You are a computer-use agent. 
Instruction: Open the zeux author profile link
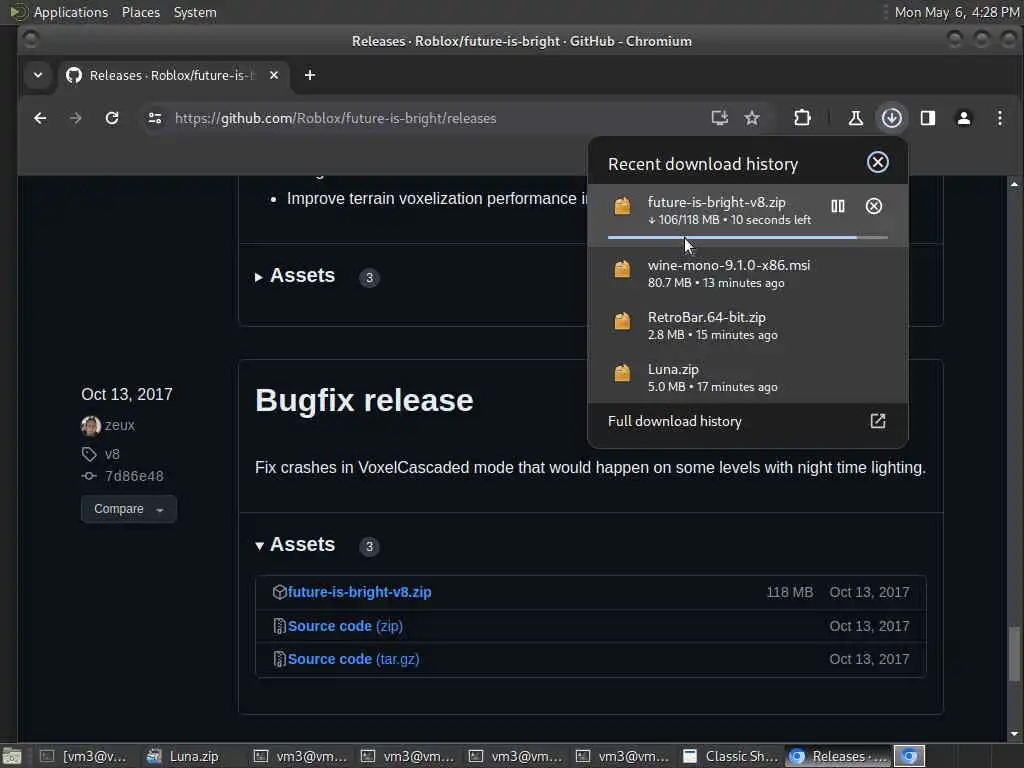coord(120,425)
